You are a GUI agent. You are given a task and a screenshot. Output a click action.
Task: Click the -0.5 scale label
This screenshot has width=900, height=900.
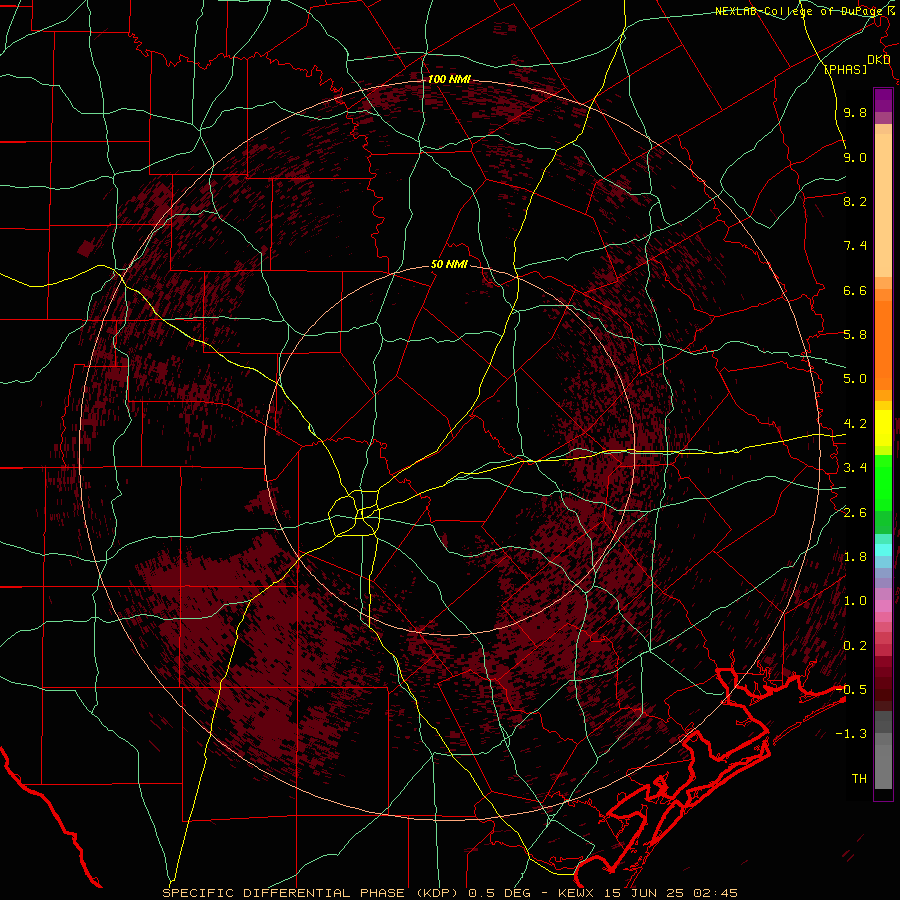point(851,690)
